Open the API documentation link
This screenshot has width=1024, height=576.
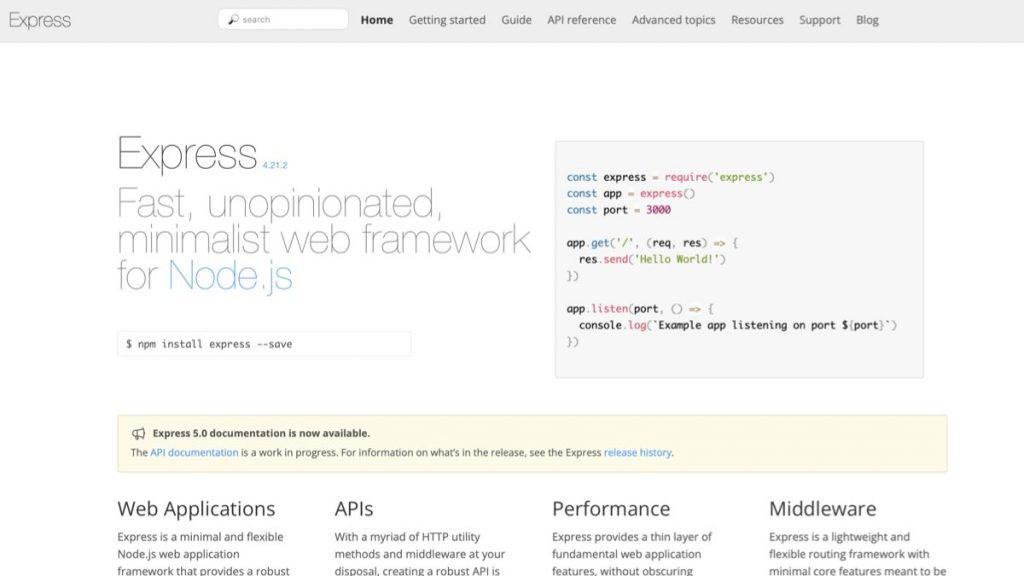[194, 452]
